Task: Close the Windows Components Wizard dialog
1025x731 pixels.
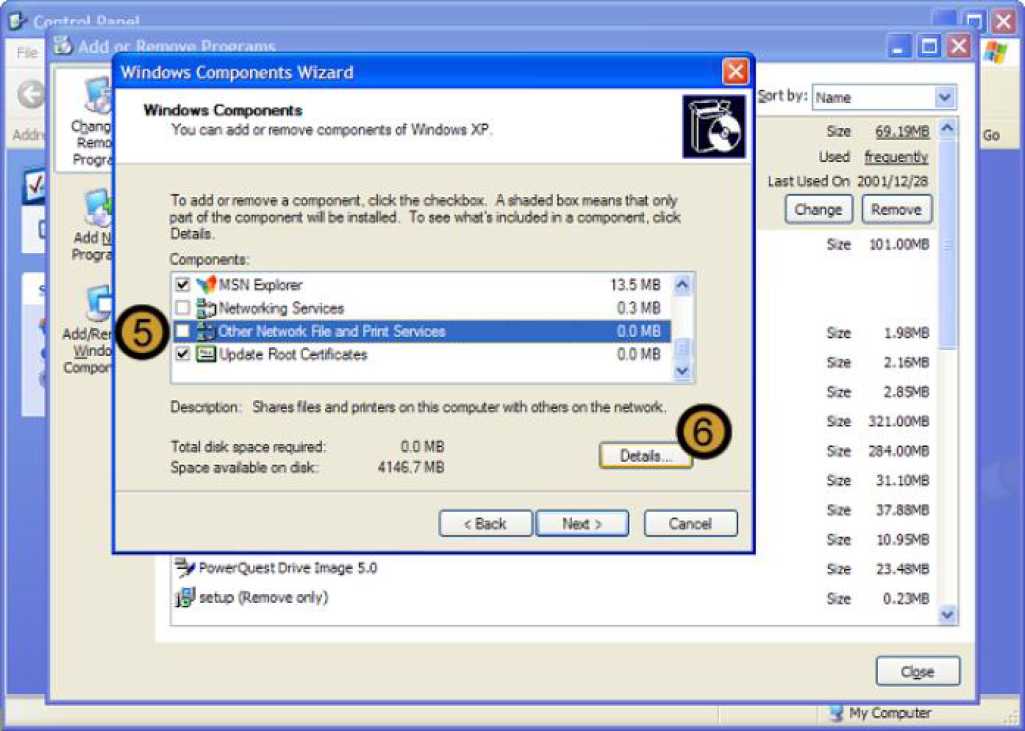Action: coord(735,71)
